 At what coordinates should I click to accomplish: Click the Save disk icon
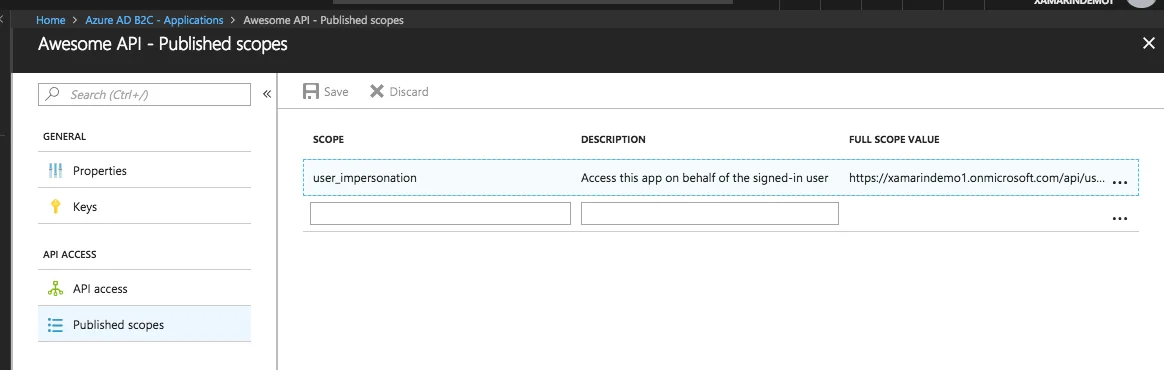[310, 91]
